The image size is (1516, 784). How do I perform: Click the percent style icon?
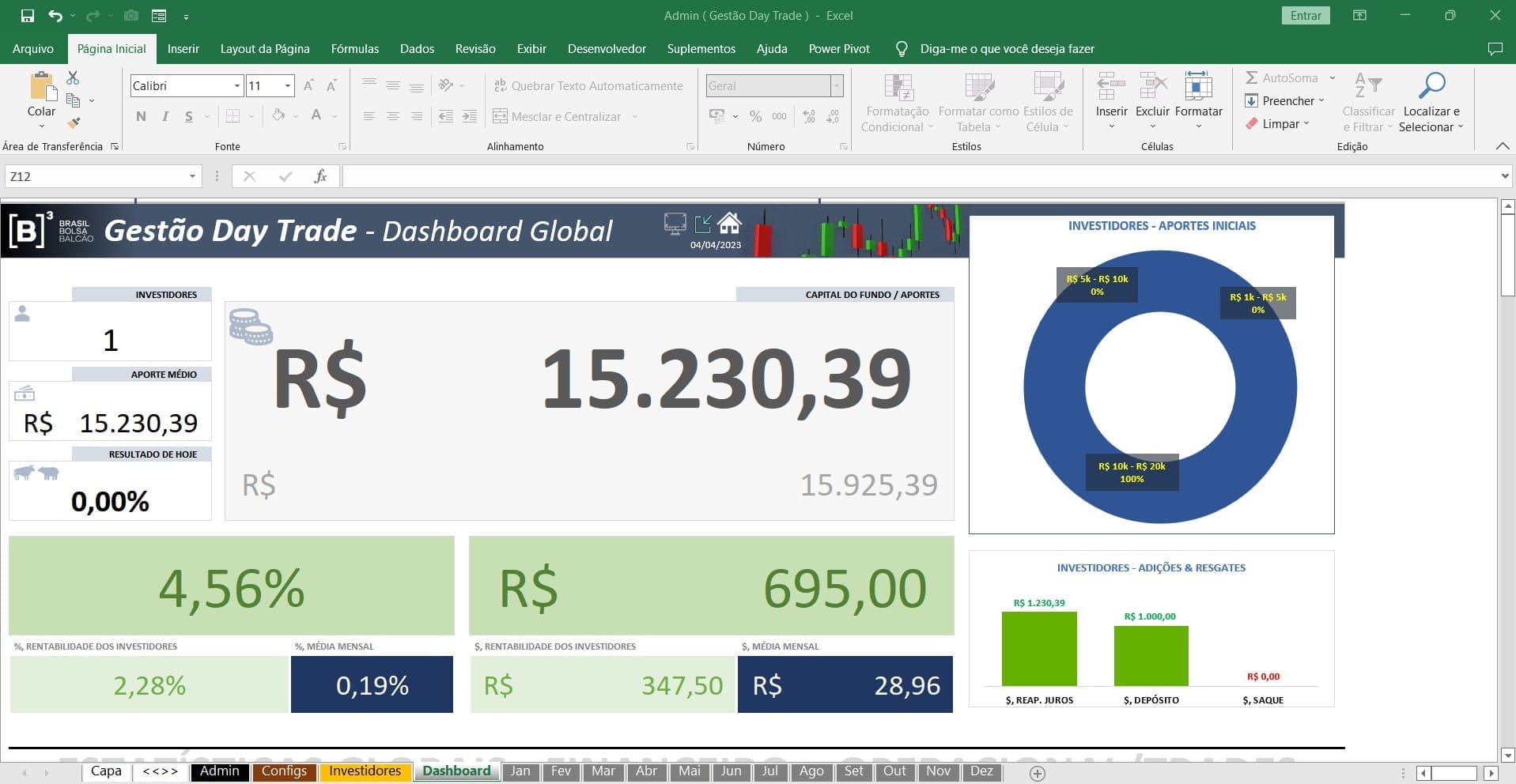pos(755,116)
